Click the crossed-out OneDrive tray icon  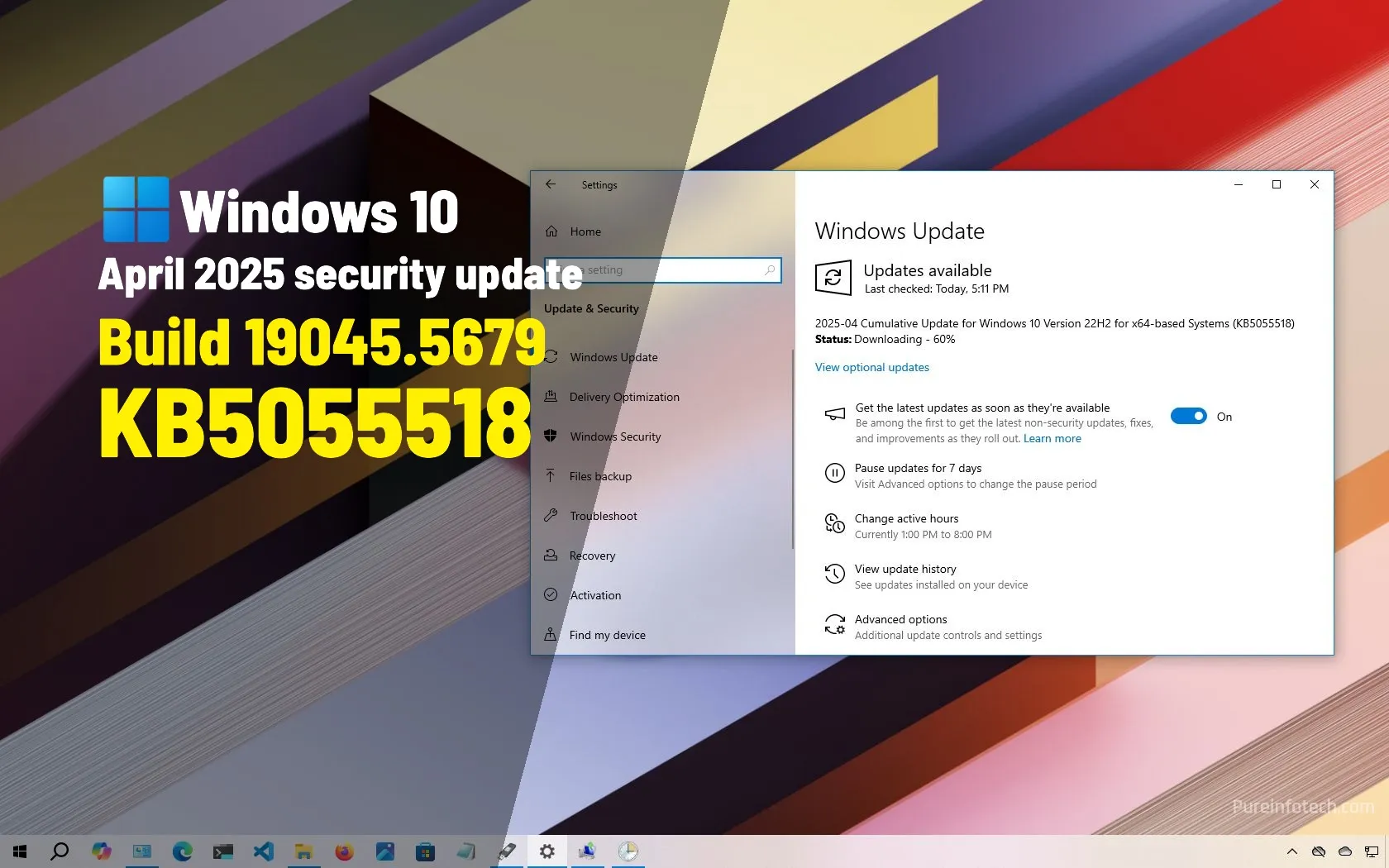click(1319, 851)
